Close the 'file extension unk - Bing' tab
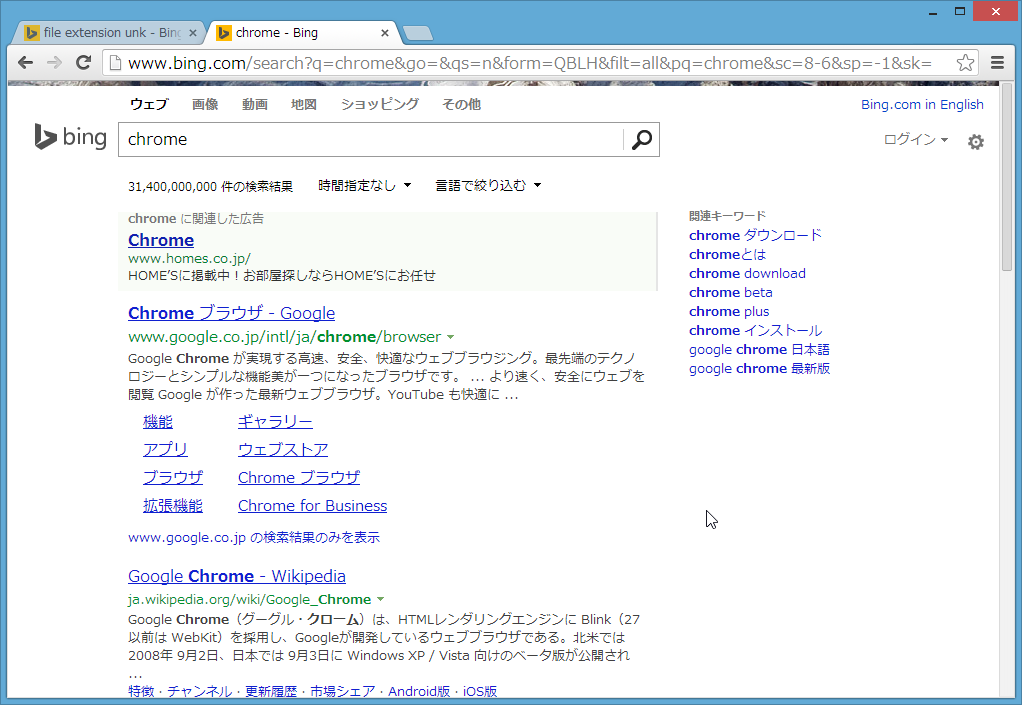This screenshot has height=705, width=1022. (x=192, y=33)
